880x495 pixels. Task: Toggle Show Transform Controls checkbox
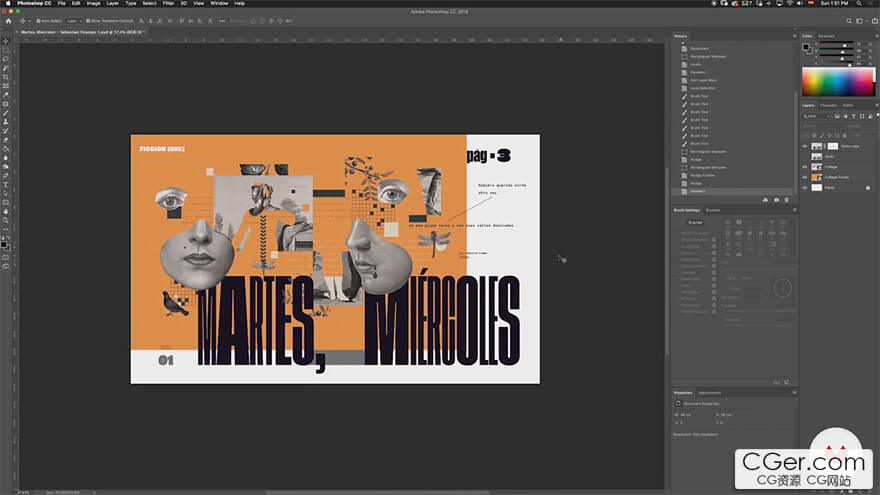(88, 21)
